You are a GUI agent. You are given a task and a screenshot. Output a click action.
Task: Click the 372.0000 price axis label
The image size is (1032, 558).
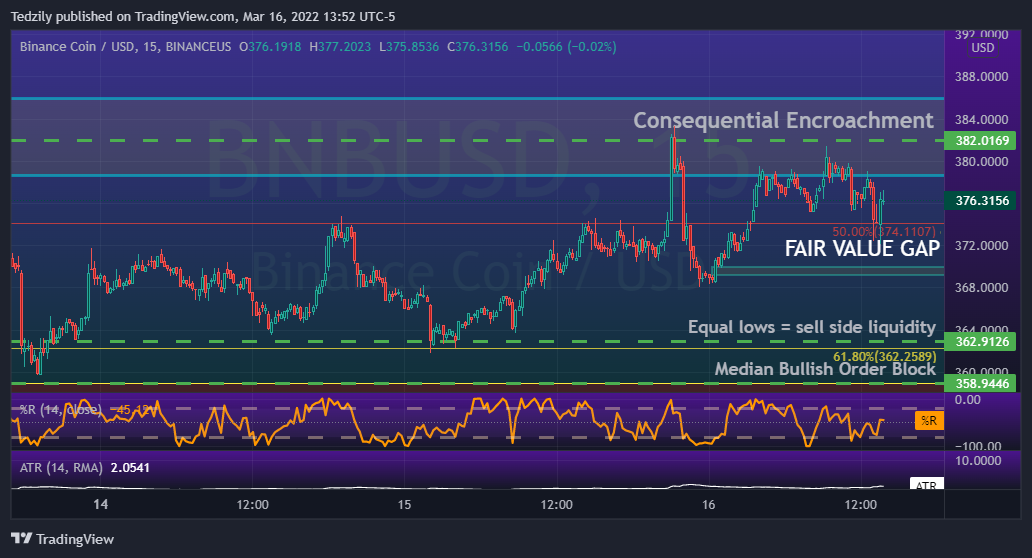coord(981,245)
